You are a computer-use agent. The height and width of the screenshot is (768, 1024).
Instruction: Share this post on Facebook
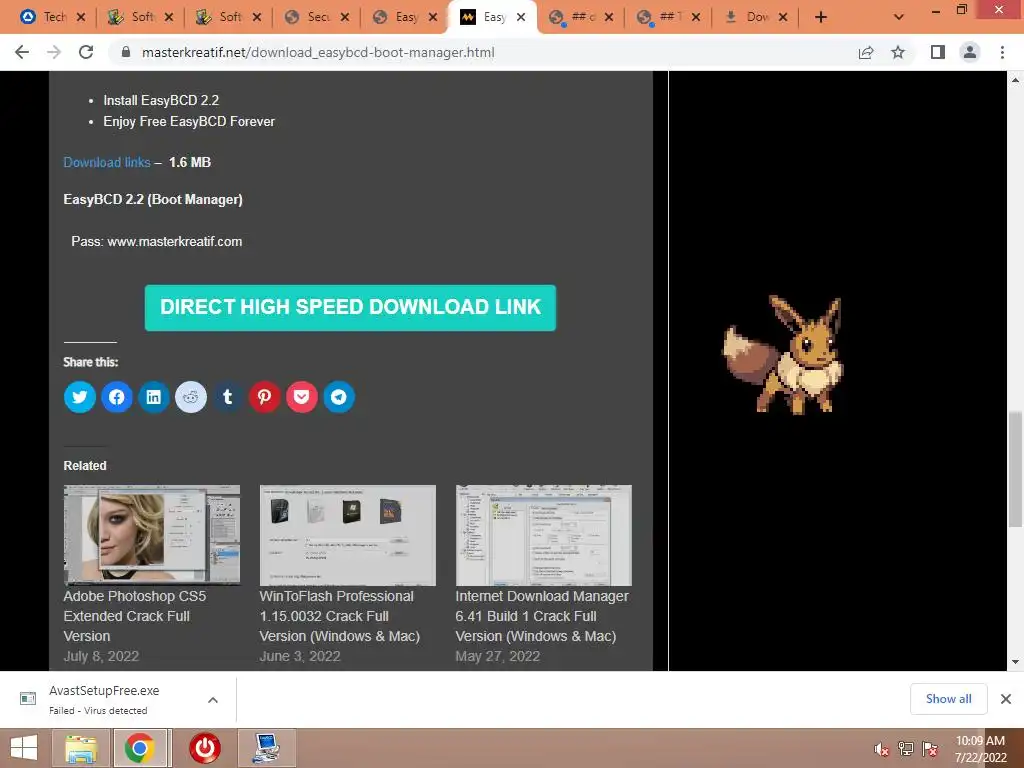[x=117, y=397]
